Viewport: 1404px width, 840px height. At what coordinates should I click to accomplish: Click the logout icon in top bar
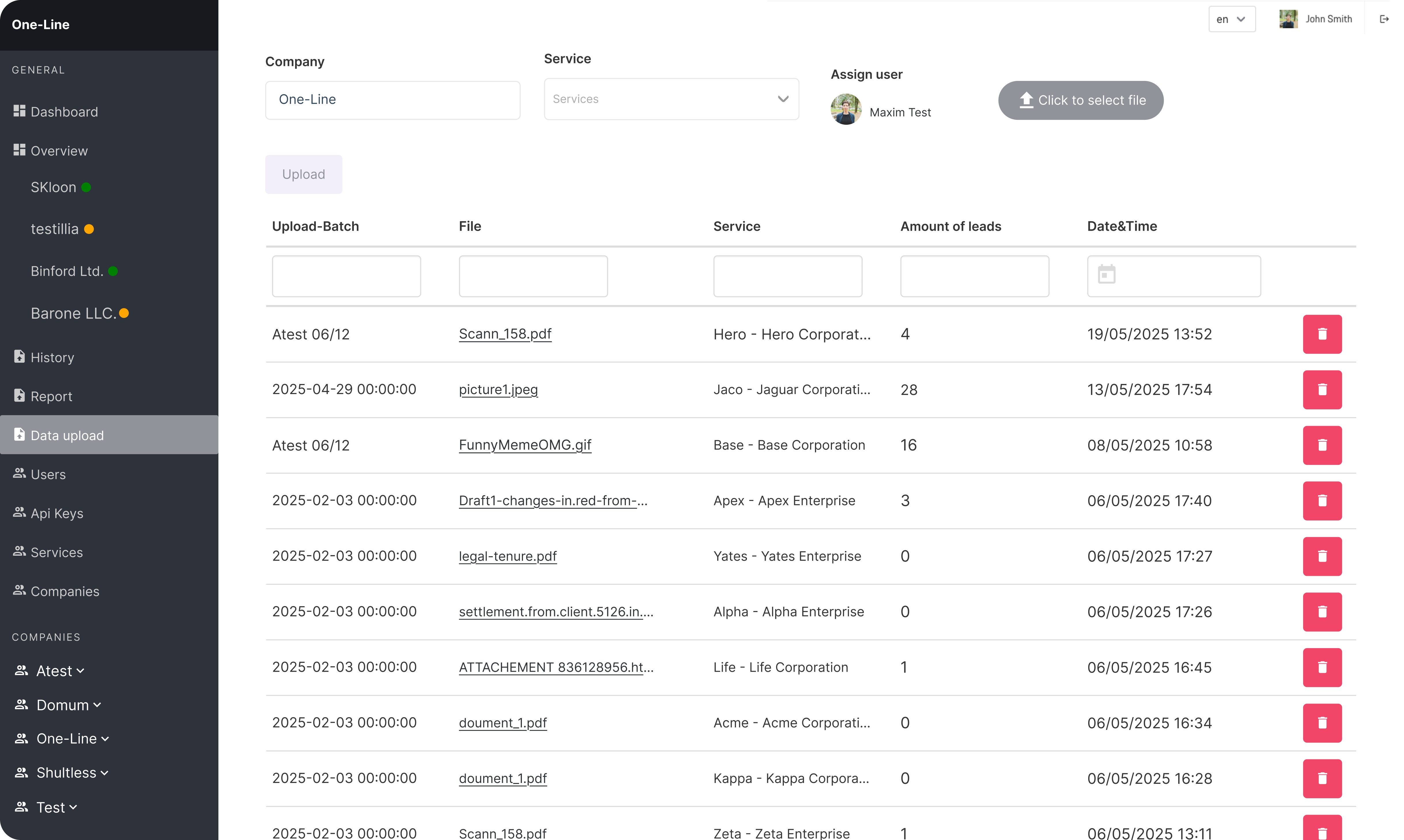click(x=1384, y=19)
